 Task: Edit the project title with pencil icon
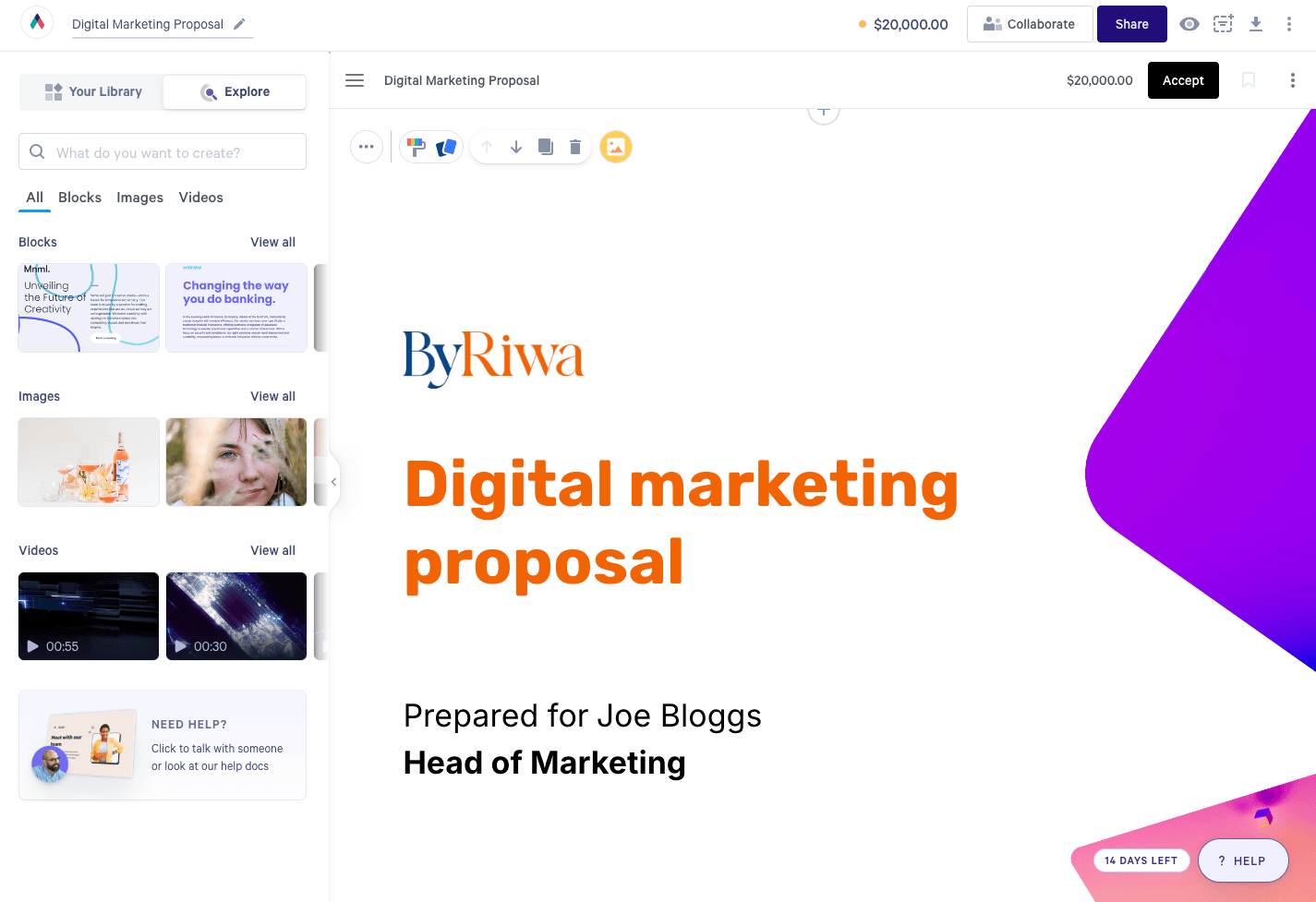(x=239, y=24)
